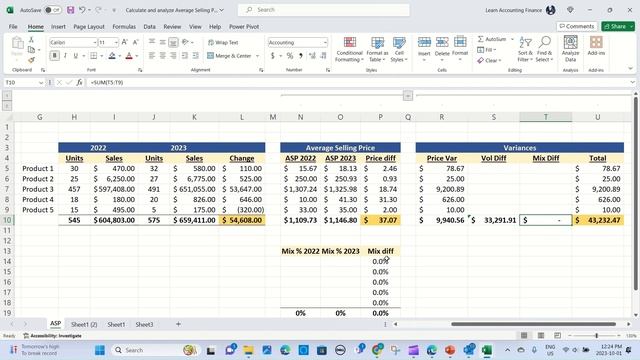
Task: Click the Decrease Font Size icon
Action: point(136,42)
